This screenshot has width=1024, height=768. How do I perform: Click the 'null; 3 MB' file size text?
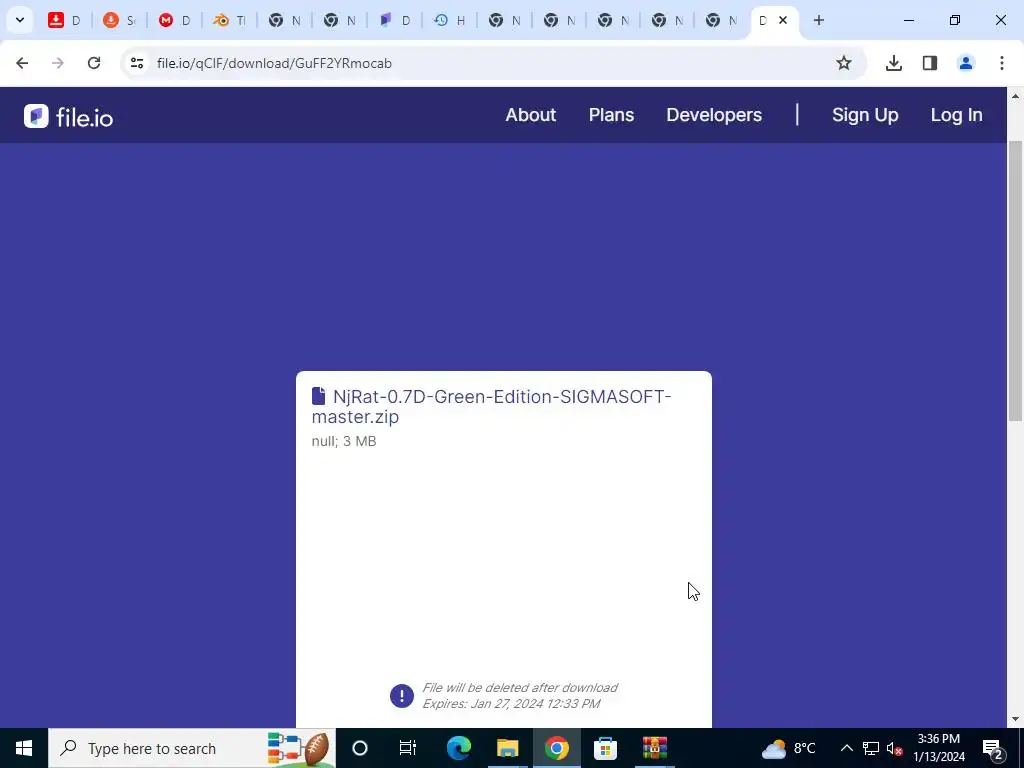344,441
